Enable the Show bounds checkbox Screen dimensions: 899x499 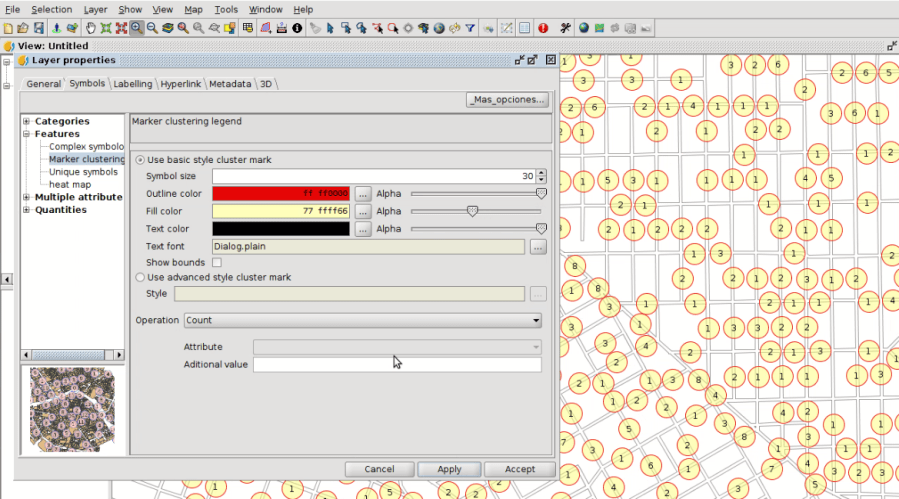(x=216, y=262)
